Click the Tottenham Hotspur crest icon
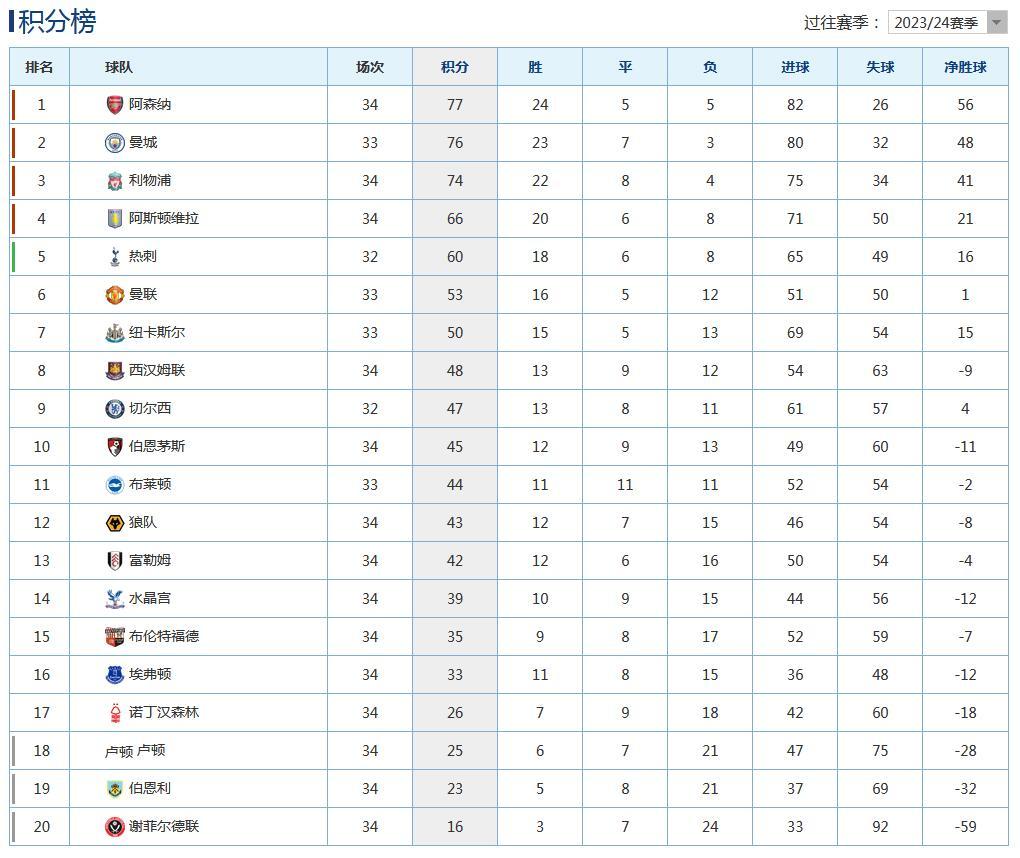The height and width of the screenshot is (858, 1020). [x=114, y=257]
